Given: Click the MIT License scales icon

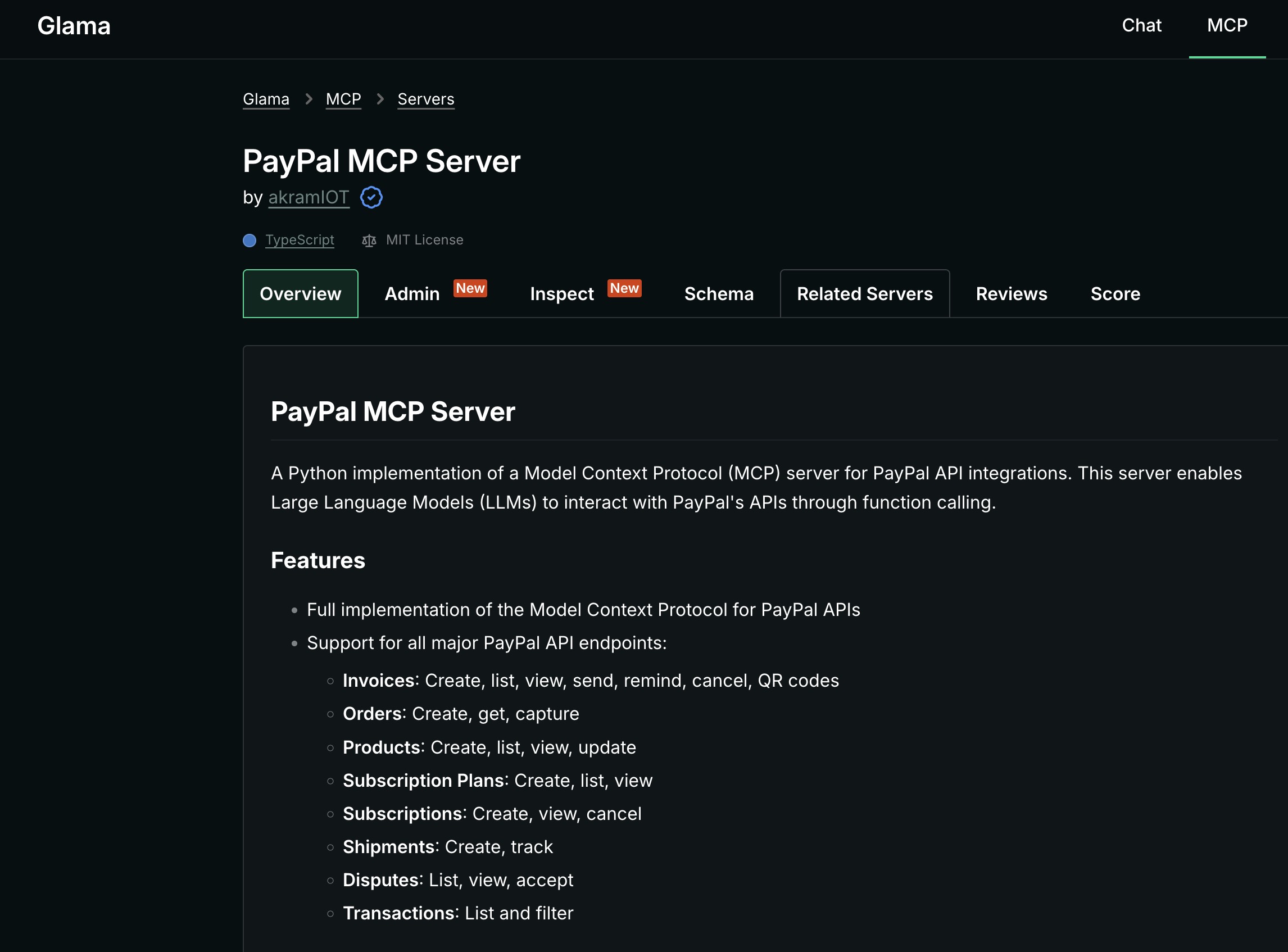Looking at the screenshot, I should pyautogui.click(x=368, y=241).
